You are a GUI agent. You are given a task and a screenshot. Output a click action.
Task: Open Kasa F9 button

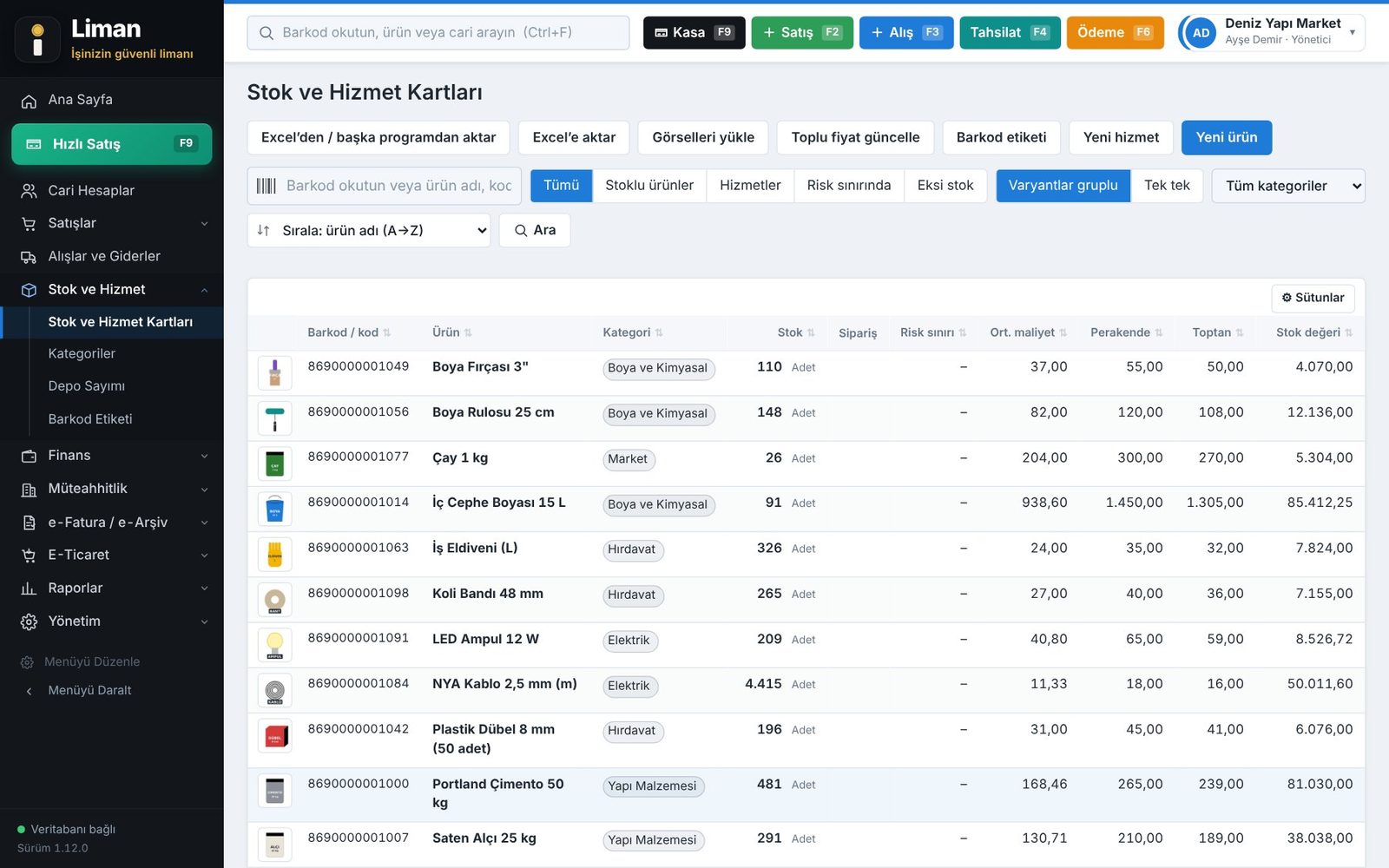(x=694, y=33)
